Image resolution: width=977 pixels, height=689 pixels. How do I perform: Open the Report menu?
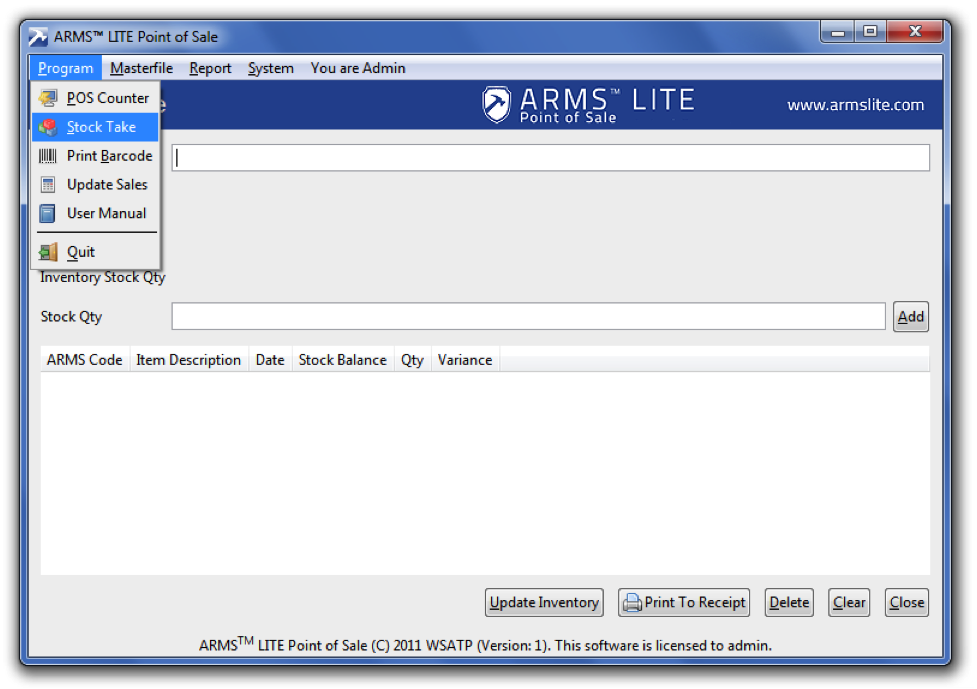pos(210,68)
